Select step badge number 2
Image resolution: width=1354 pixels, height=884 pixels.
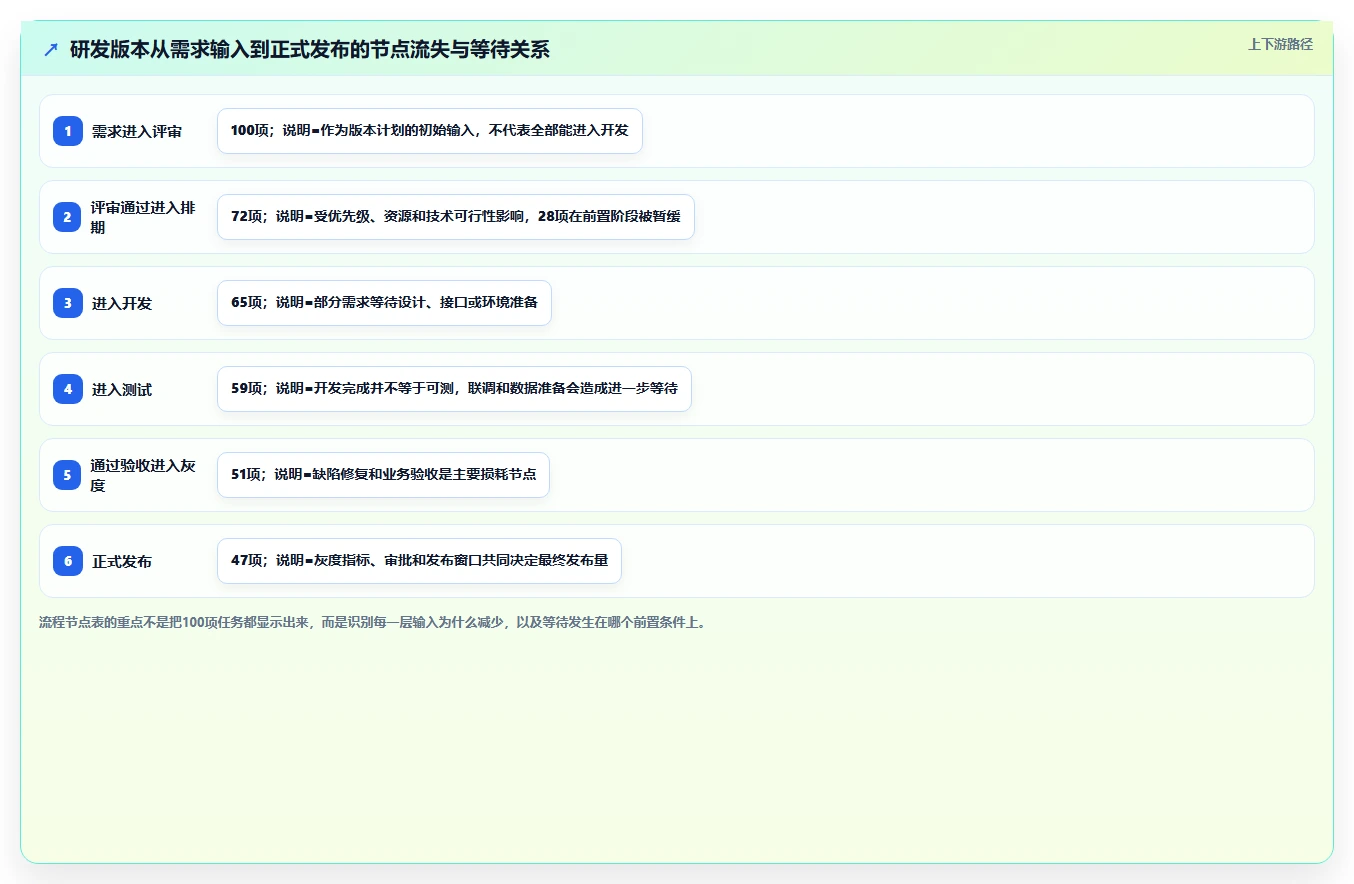click(68, 217)
